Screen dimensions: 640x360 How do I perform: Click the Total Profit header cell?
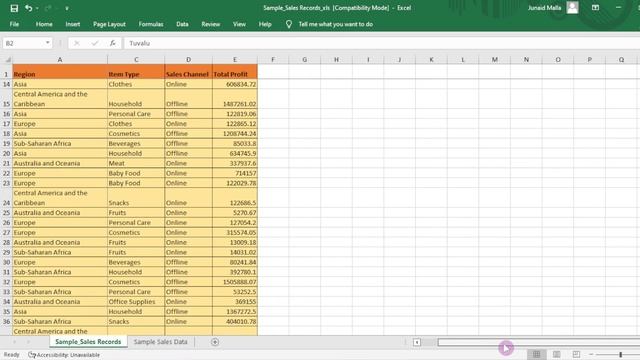pos(235,71)
